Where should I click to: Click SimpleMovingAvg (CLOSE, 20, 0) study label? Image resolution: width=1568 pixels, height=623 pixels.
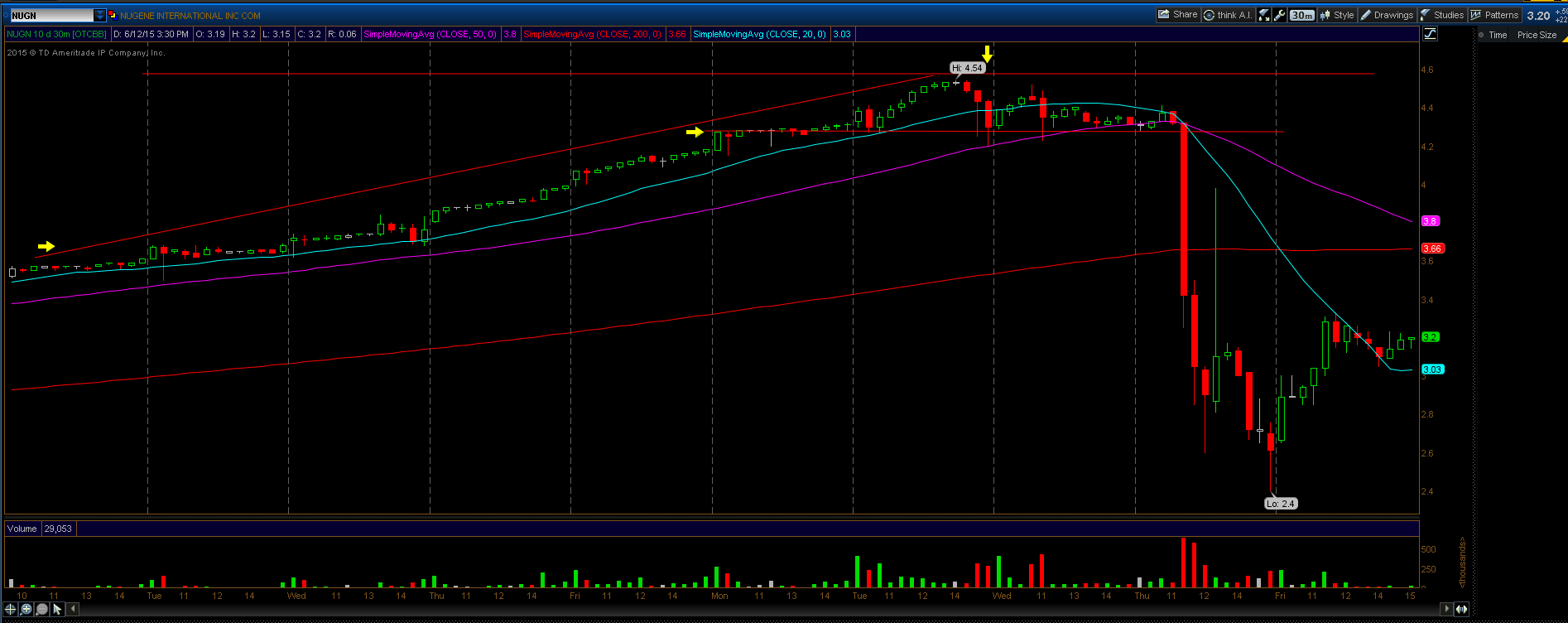click(760, 34)
